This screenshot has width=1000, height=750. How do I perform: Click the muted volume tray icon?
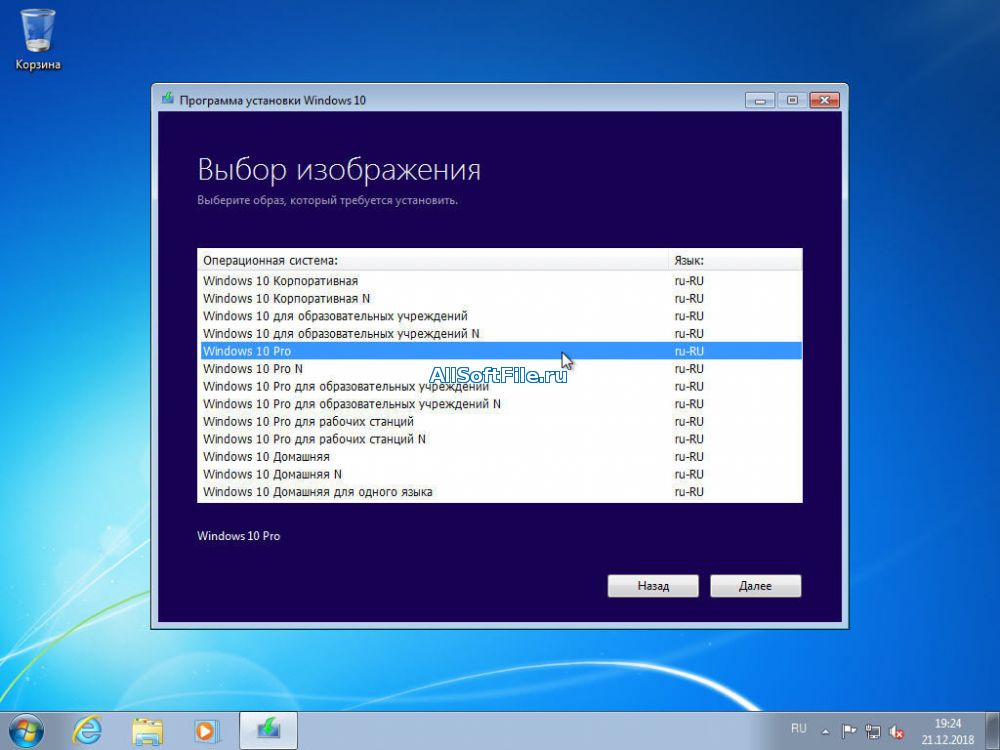(897, 730)
